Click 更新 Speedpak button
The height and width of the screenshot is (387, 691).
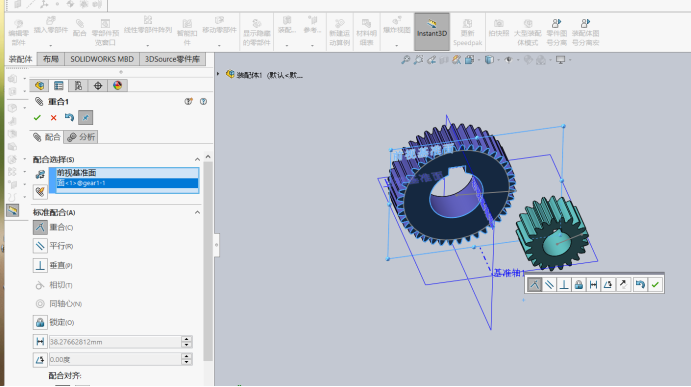pos(468,32)
